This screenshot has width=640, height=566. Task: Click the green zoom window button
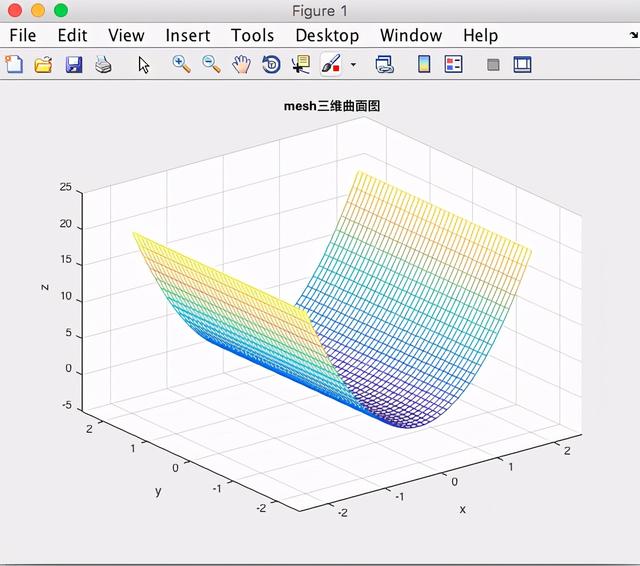tap(61, 10)
